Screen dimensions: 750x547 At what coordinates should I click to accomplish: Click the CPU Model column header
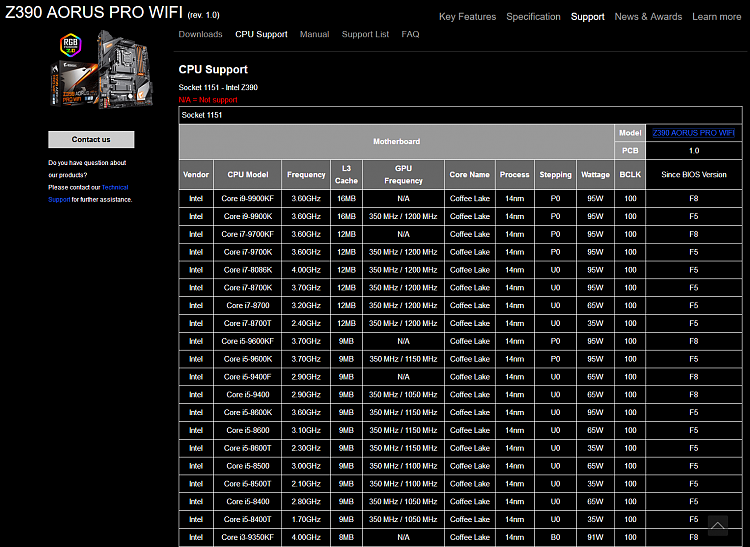247,174
